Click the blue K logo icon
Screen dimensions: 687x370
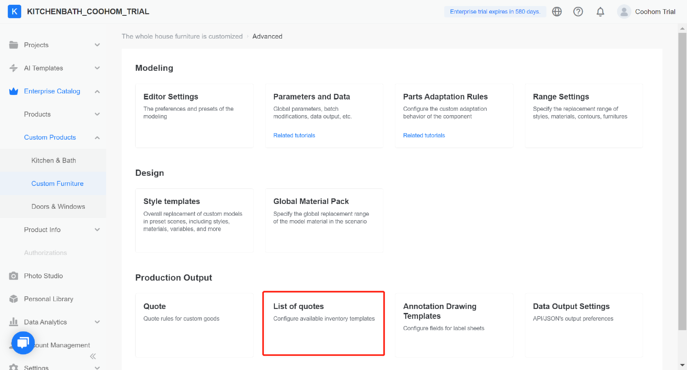[x=14, y=11]
